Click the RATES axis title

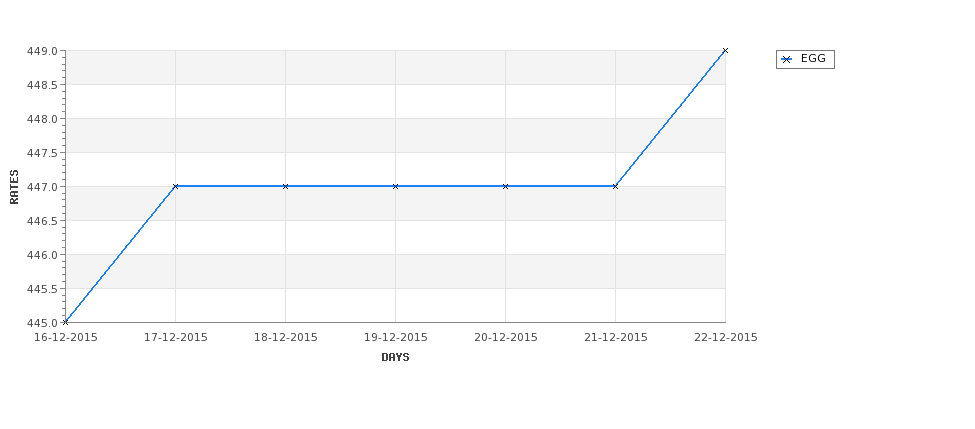click(14, 187)
